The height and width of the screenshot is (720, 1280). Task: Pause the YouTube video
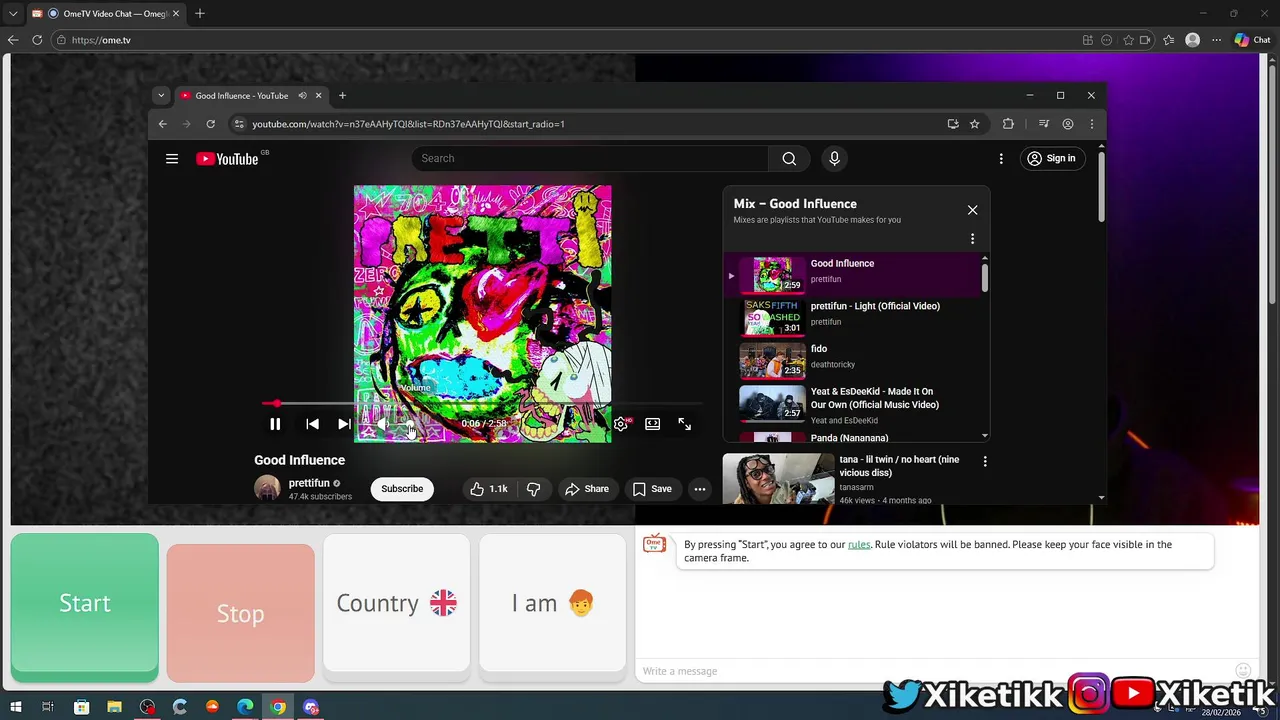[x=275, y=424]
